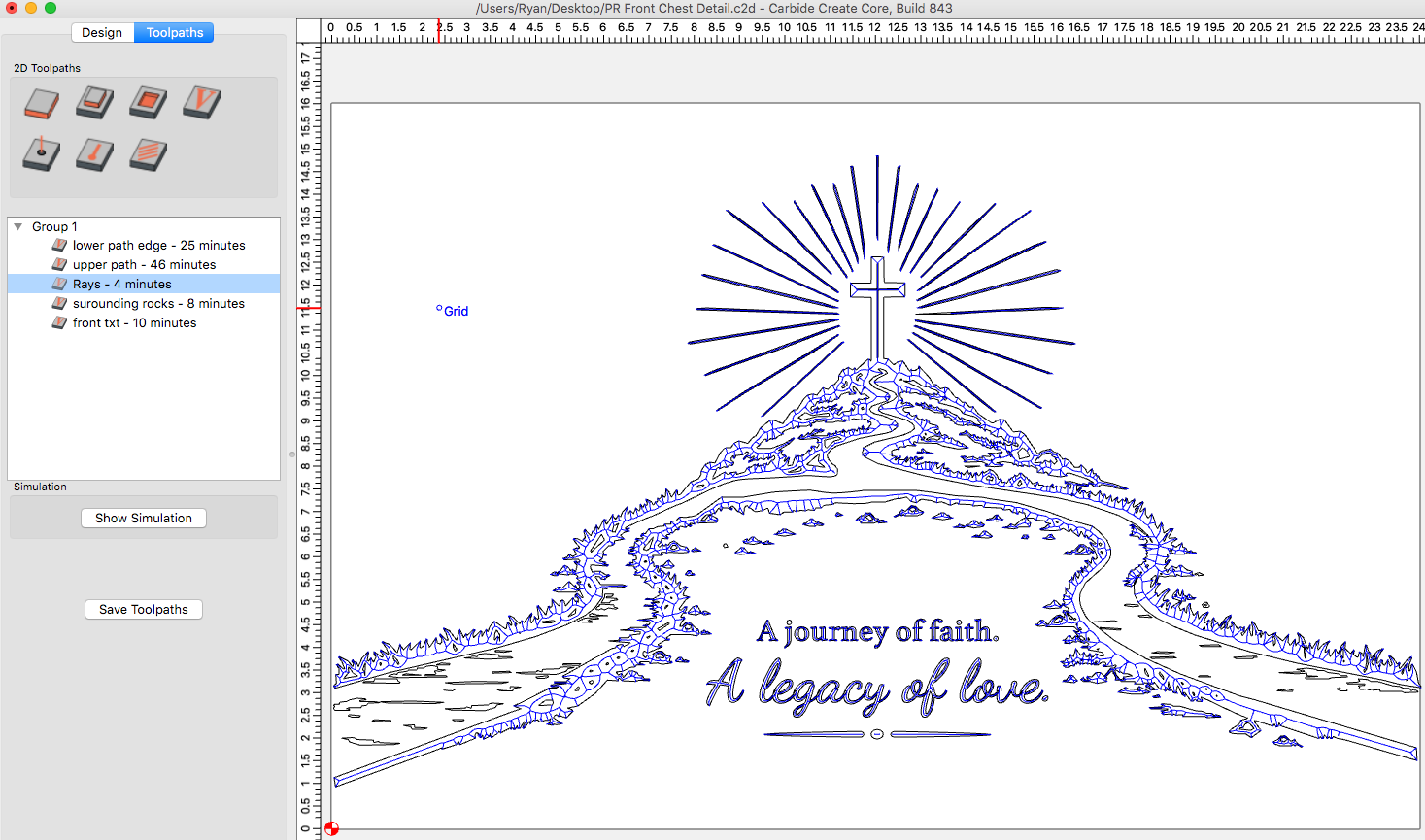Choose the Contour toolpath icon with raised block
This screenshot has width=1425, height=840.
[x=95, y=102]
